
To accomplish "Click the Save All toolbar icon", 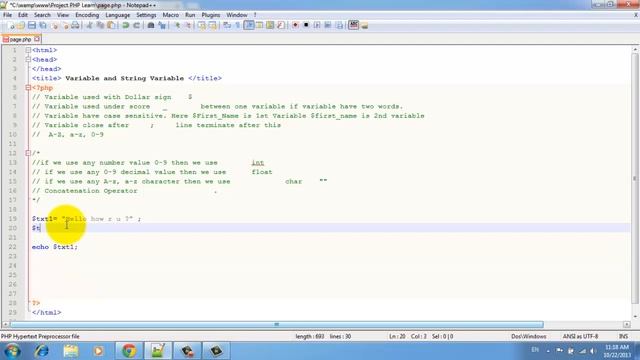I will point(42,25).
